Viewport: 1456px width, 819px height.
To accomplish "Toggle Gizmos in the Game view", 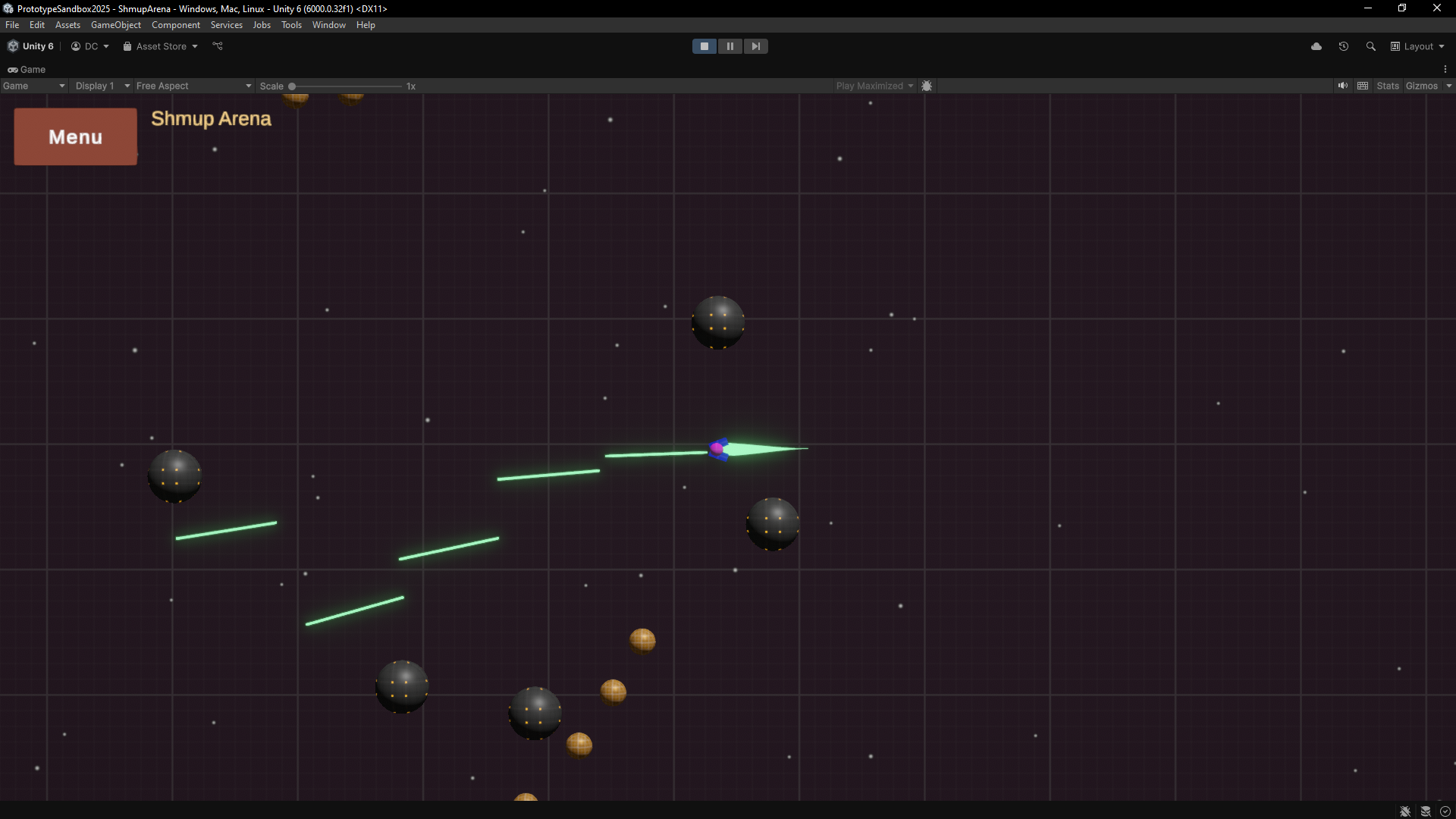I will 1421,86.
